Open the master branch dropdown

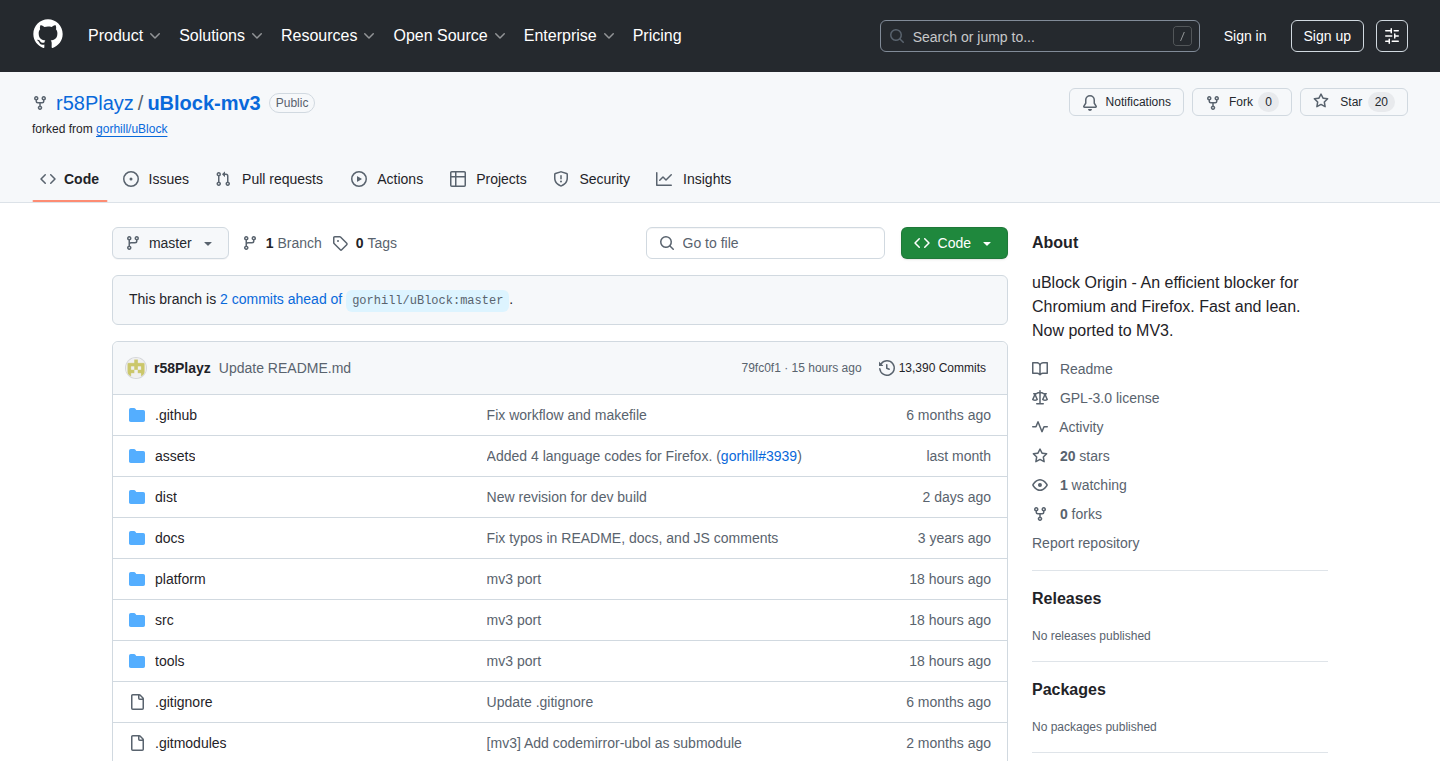tap(170, 243)
